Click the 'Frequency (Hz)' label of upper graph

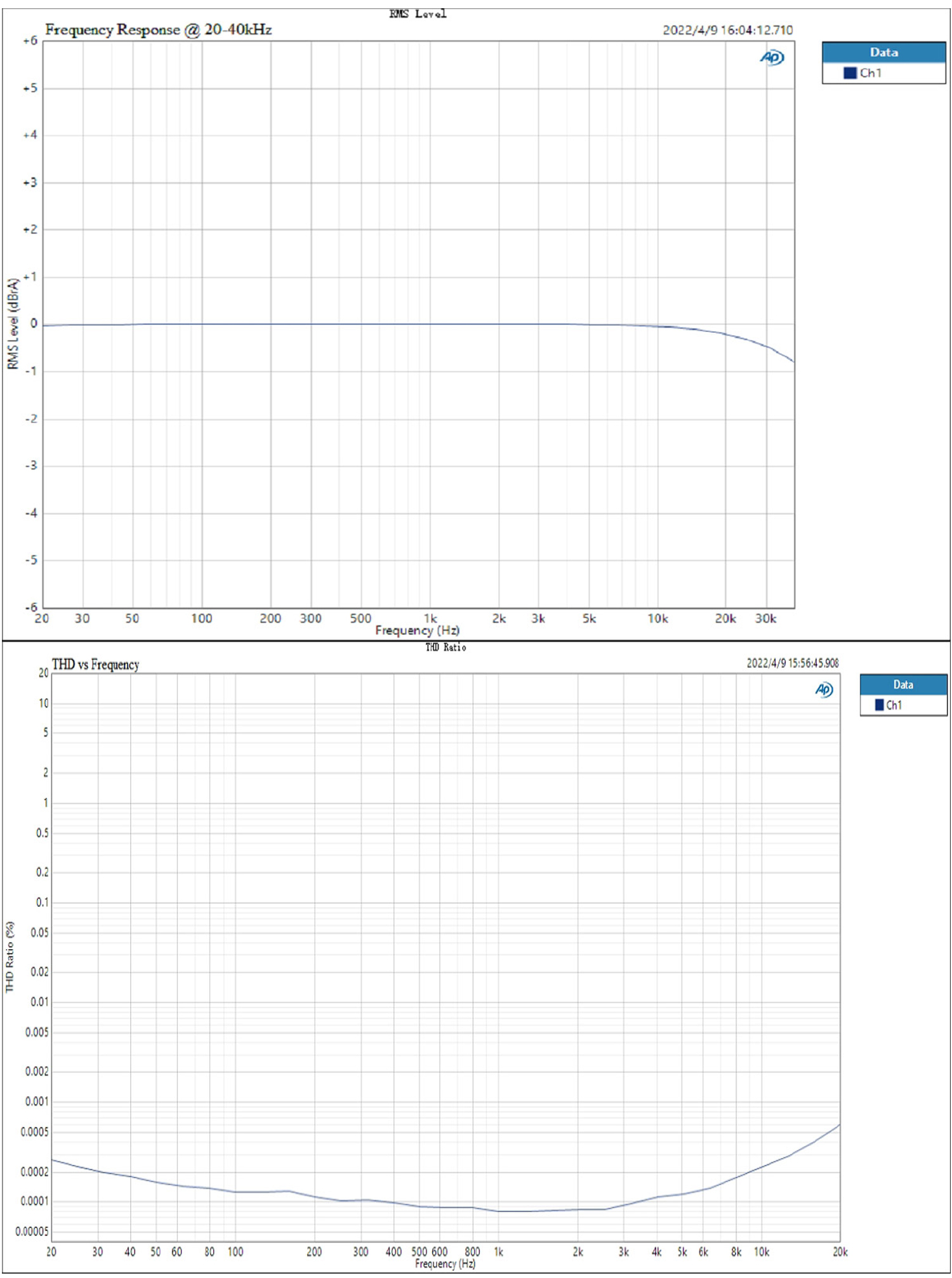point(417,630)
